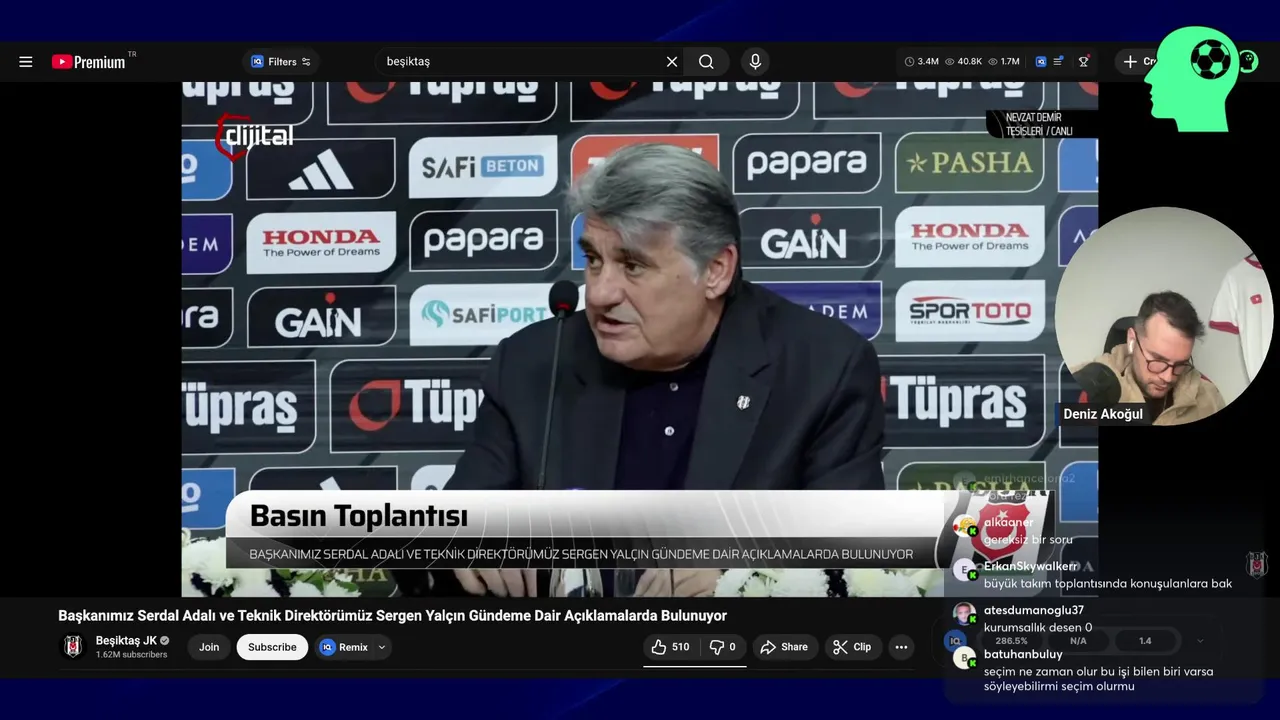
Task: Open Beşiktaş JK channel avatar
Action: click(73, 647)
